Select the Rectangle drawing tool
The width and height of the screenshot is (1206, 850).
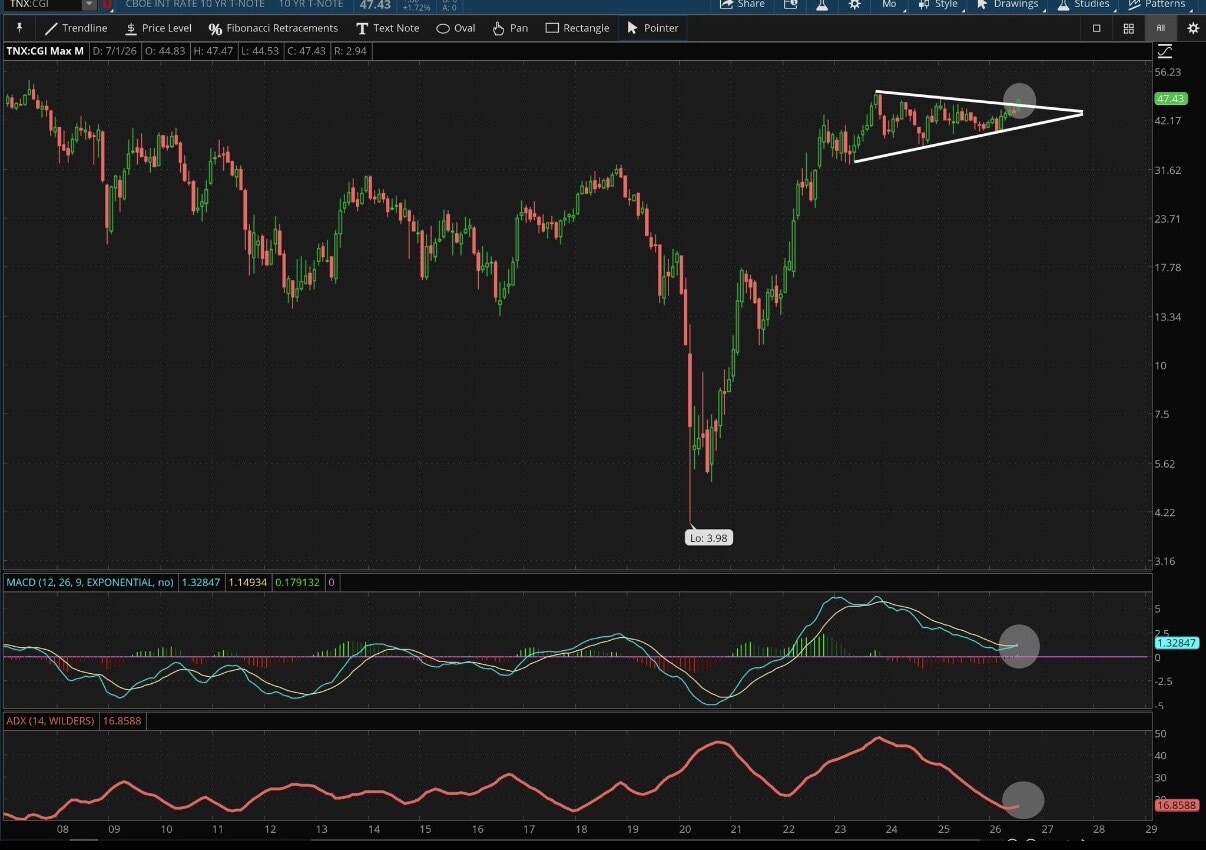pyautogui.click(x=577, y=28)
